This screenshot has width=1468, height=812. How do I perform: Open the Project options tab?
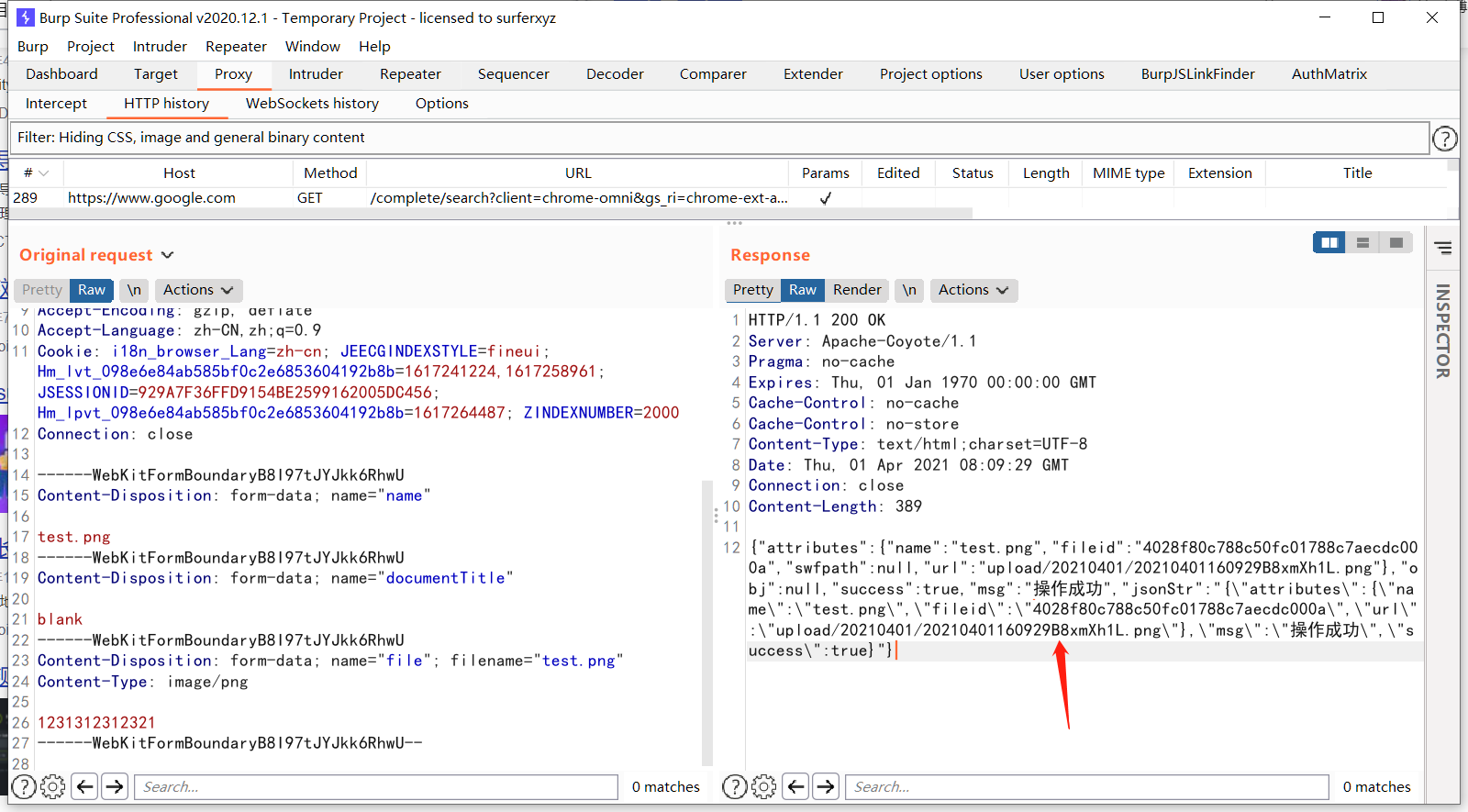coord(931,74)
